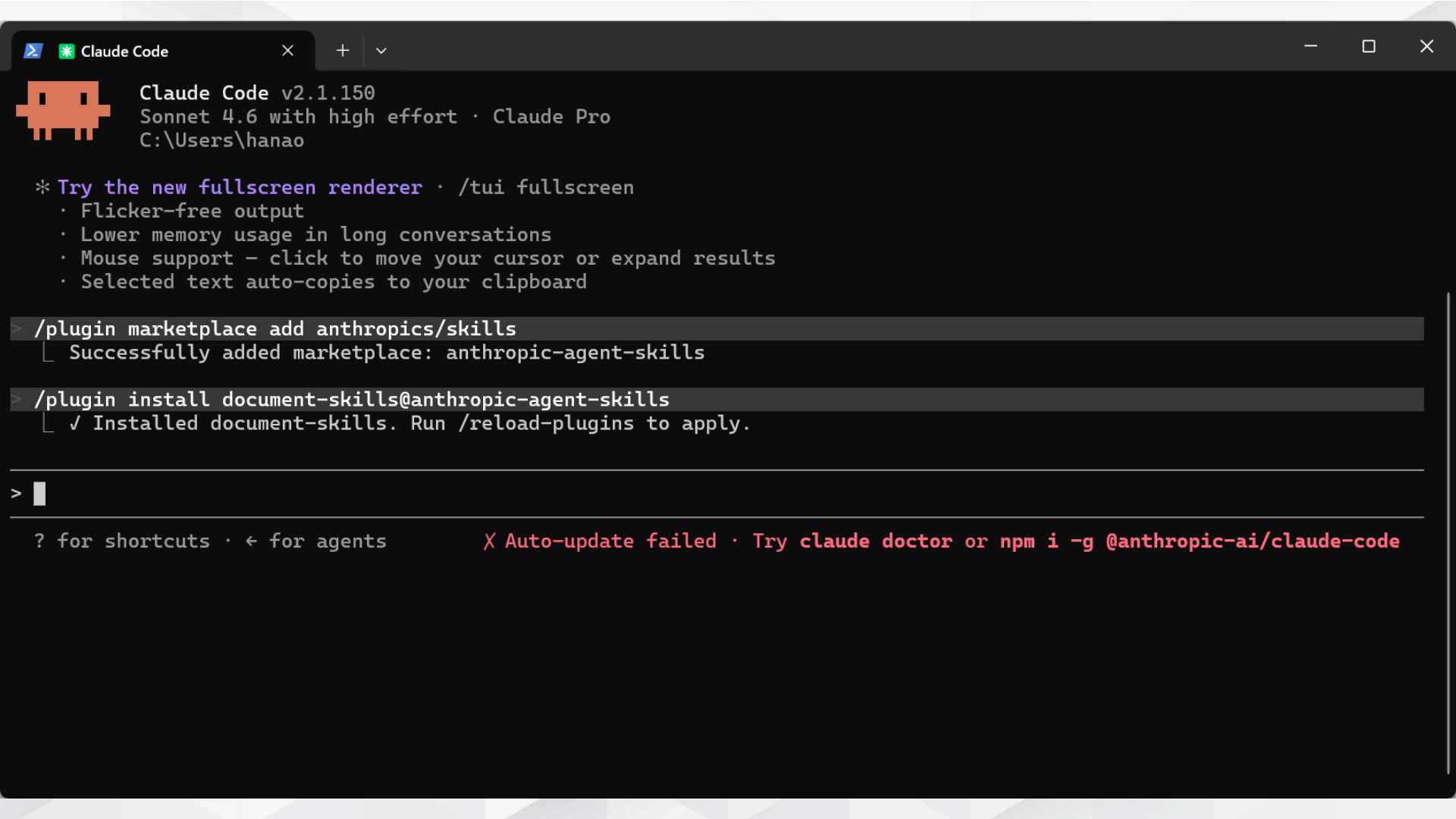
Task: Click the '/tui fullscreen' command text
Action: [x=546, y=187]
